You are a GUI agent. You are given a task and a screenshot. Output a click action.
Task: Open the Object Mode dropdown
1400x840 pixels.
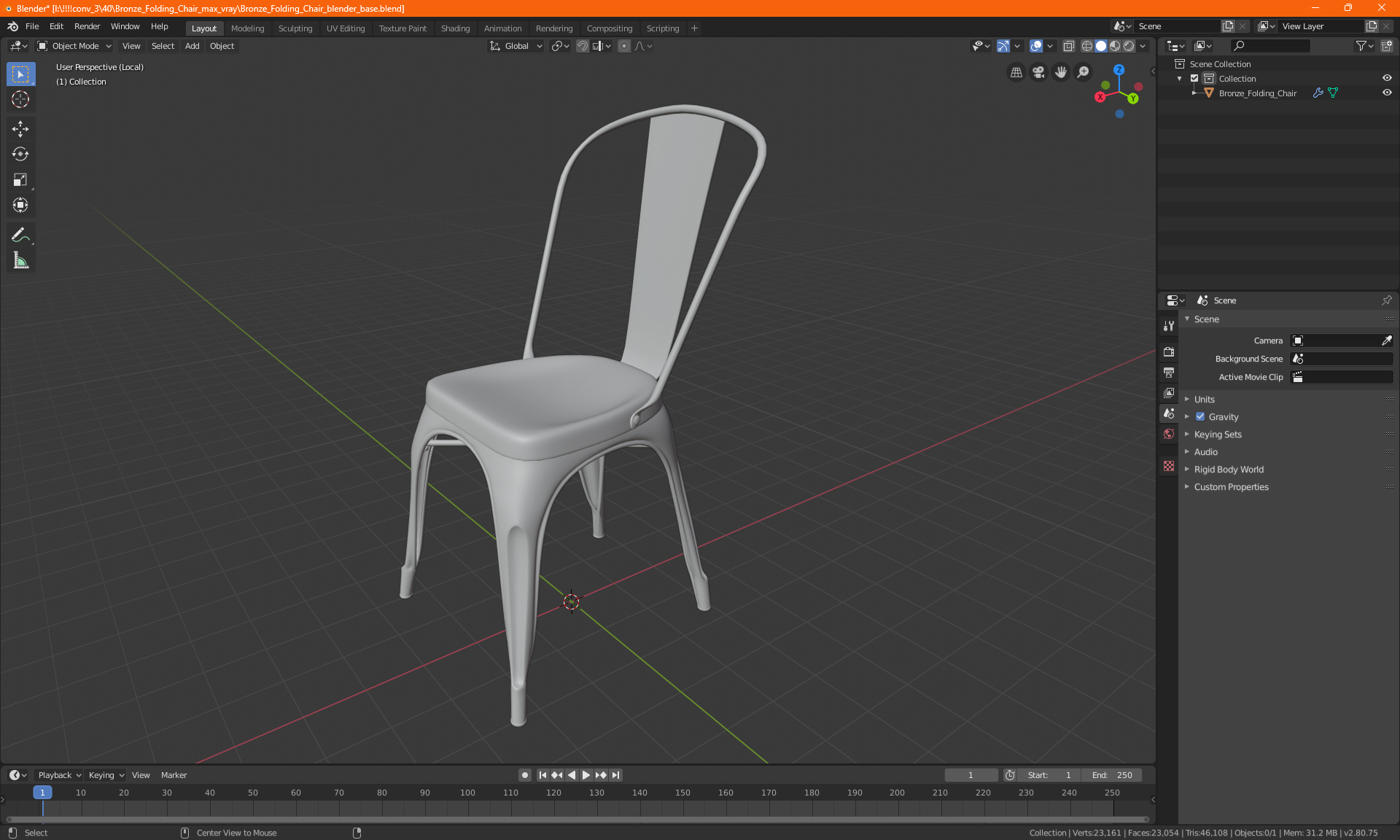coord(74,46)
